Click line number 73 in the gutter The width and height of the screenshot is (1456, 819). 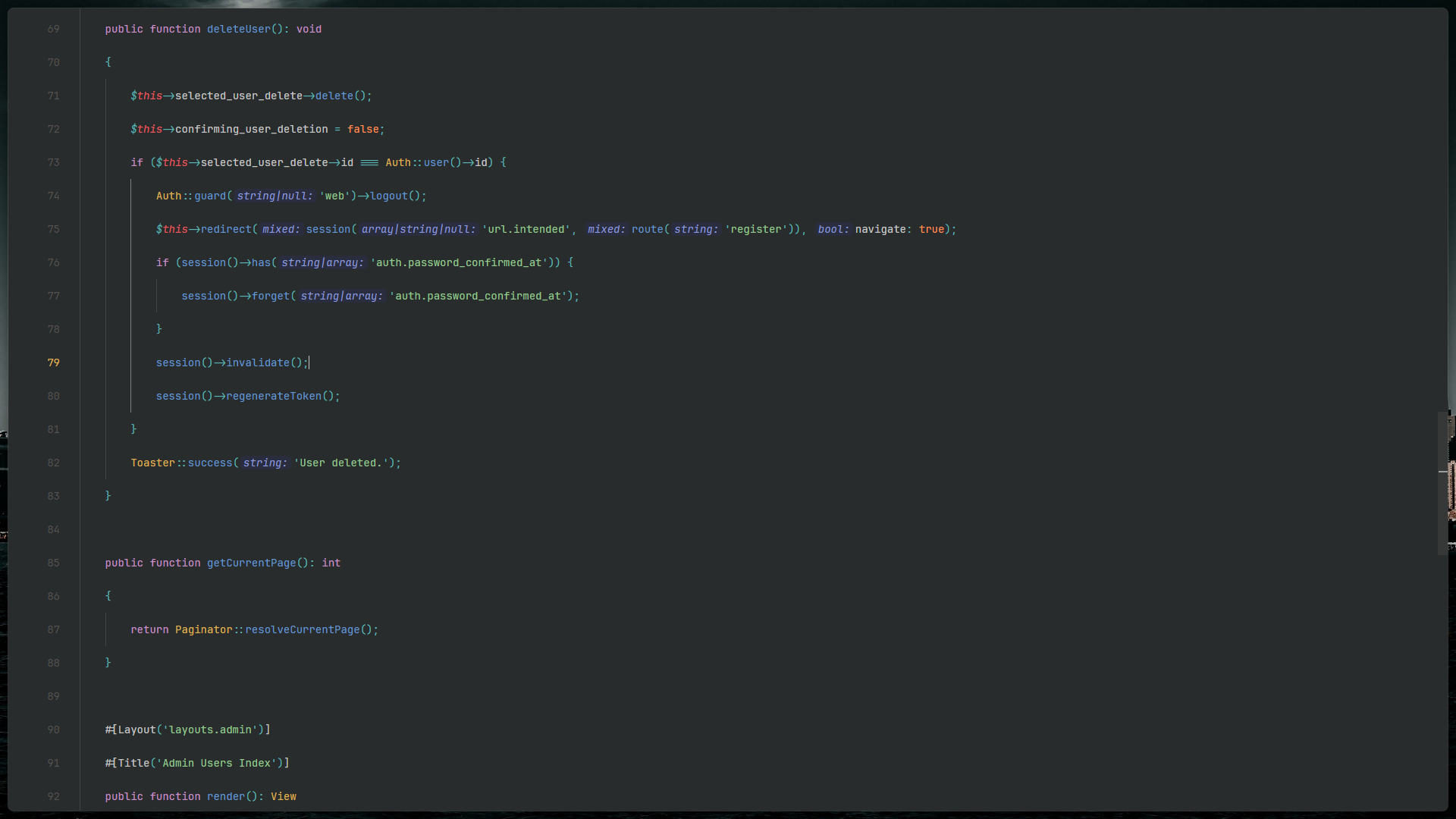pos(53,162)
